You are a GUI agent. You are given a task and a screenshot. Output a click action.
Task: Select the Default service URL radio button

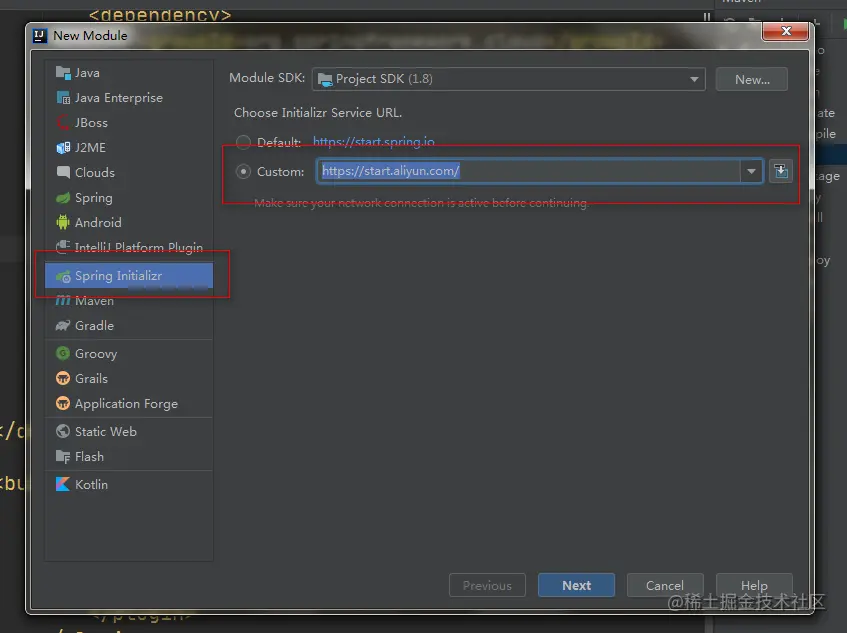click(244, 142)
